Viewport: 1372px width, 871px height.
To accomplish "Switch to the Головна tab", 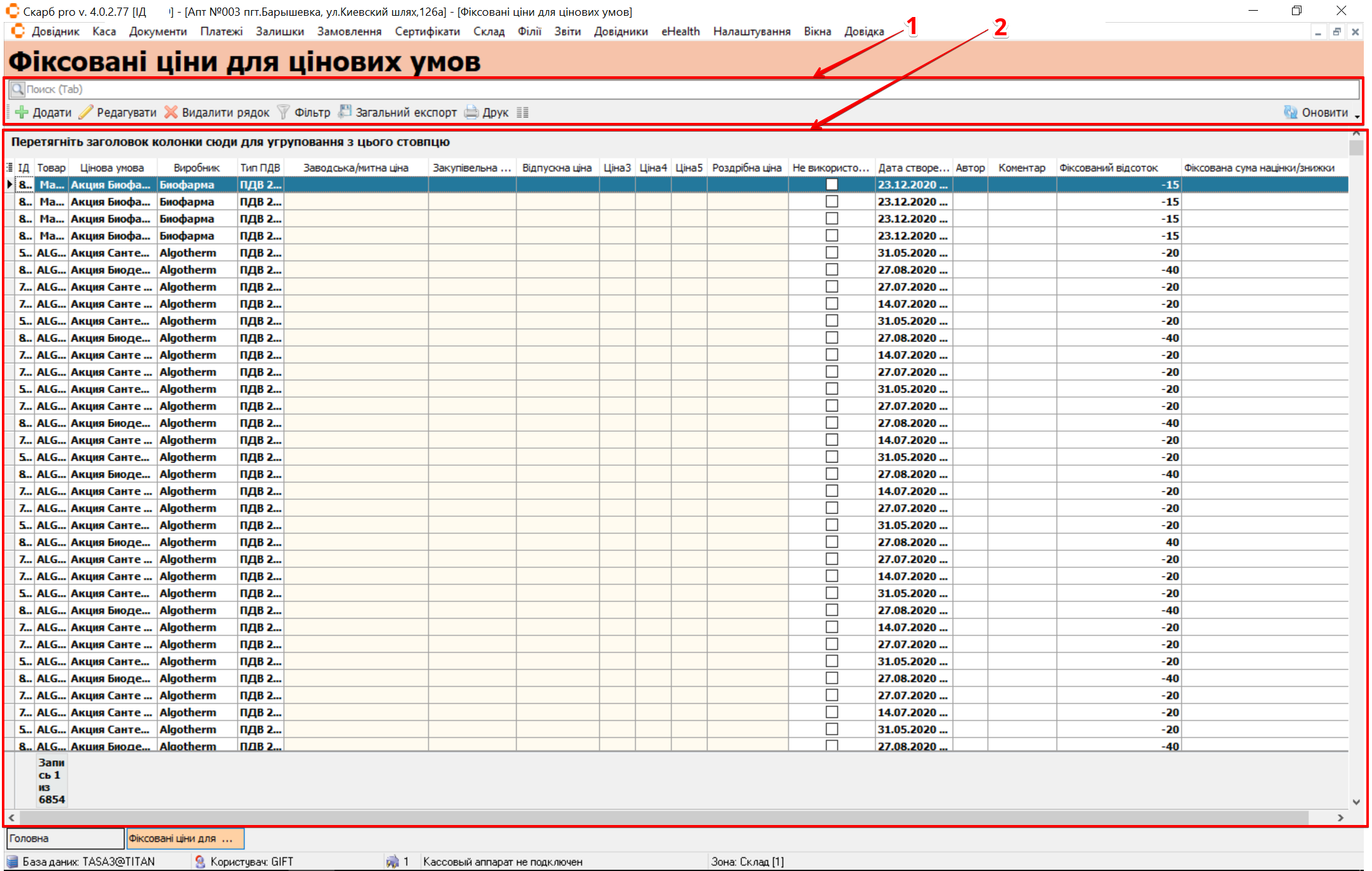I will click(64, 838).
